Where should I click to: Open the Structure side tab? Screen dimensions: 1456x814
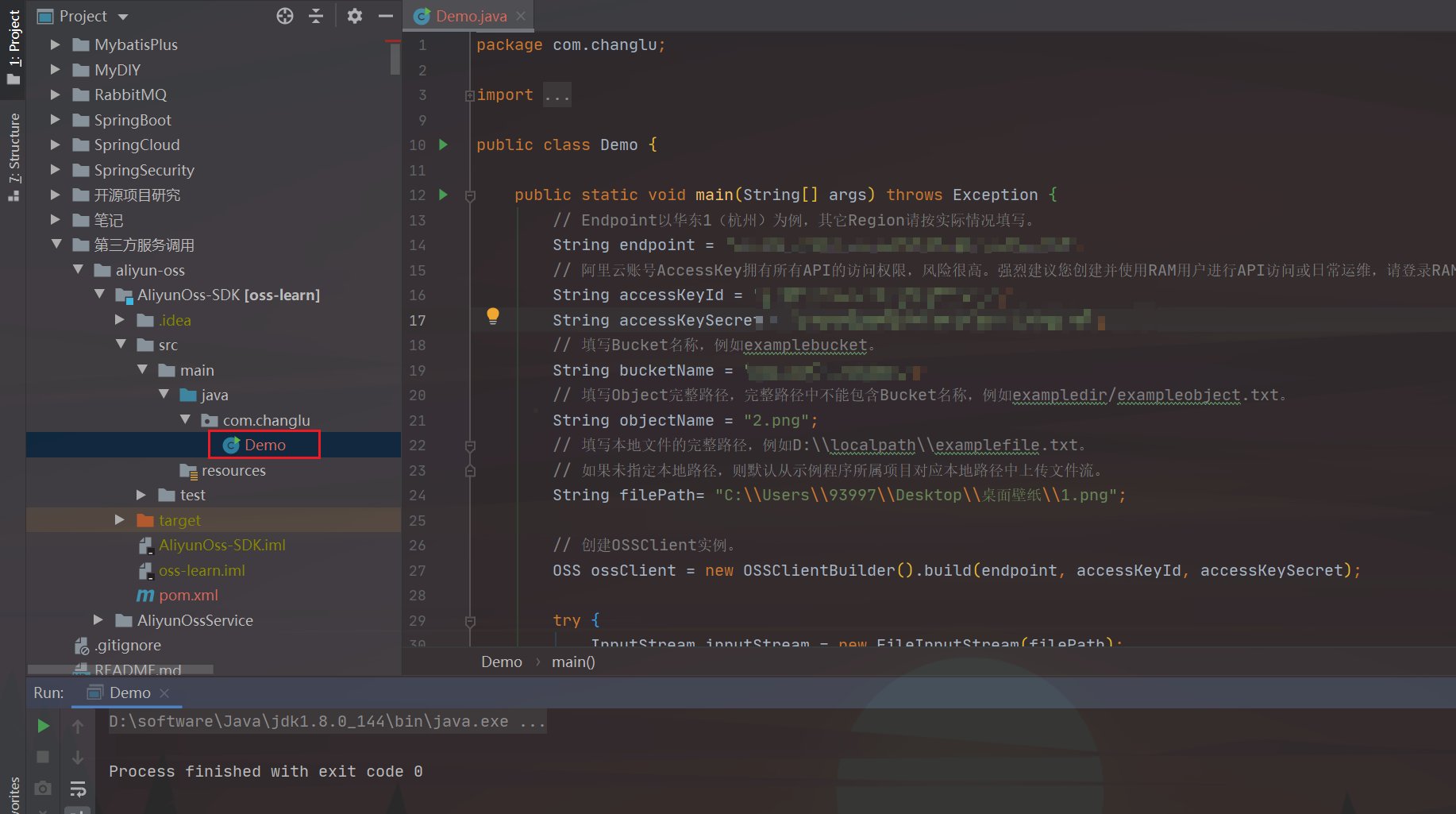[x=13, y=155]
